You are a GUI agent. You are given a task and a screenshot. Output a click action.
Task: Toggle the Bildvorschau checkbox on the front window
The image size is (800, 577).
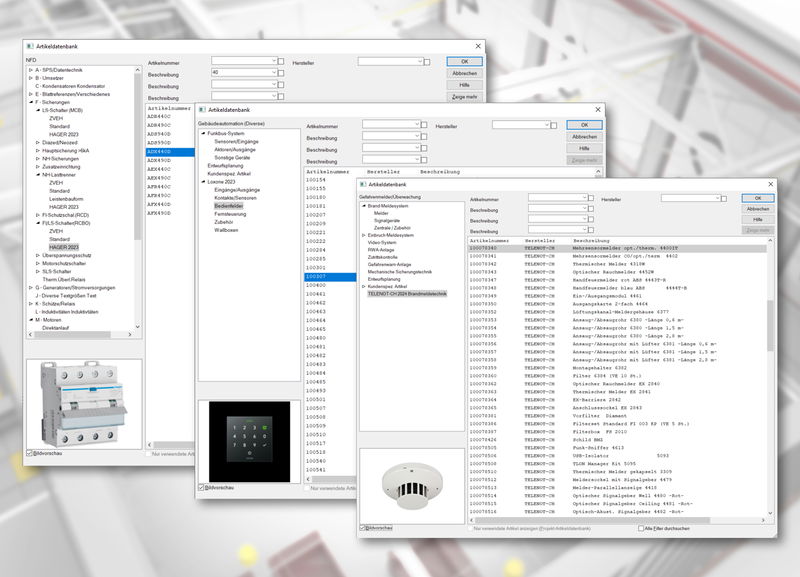click(x=362, y=528)
